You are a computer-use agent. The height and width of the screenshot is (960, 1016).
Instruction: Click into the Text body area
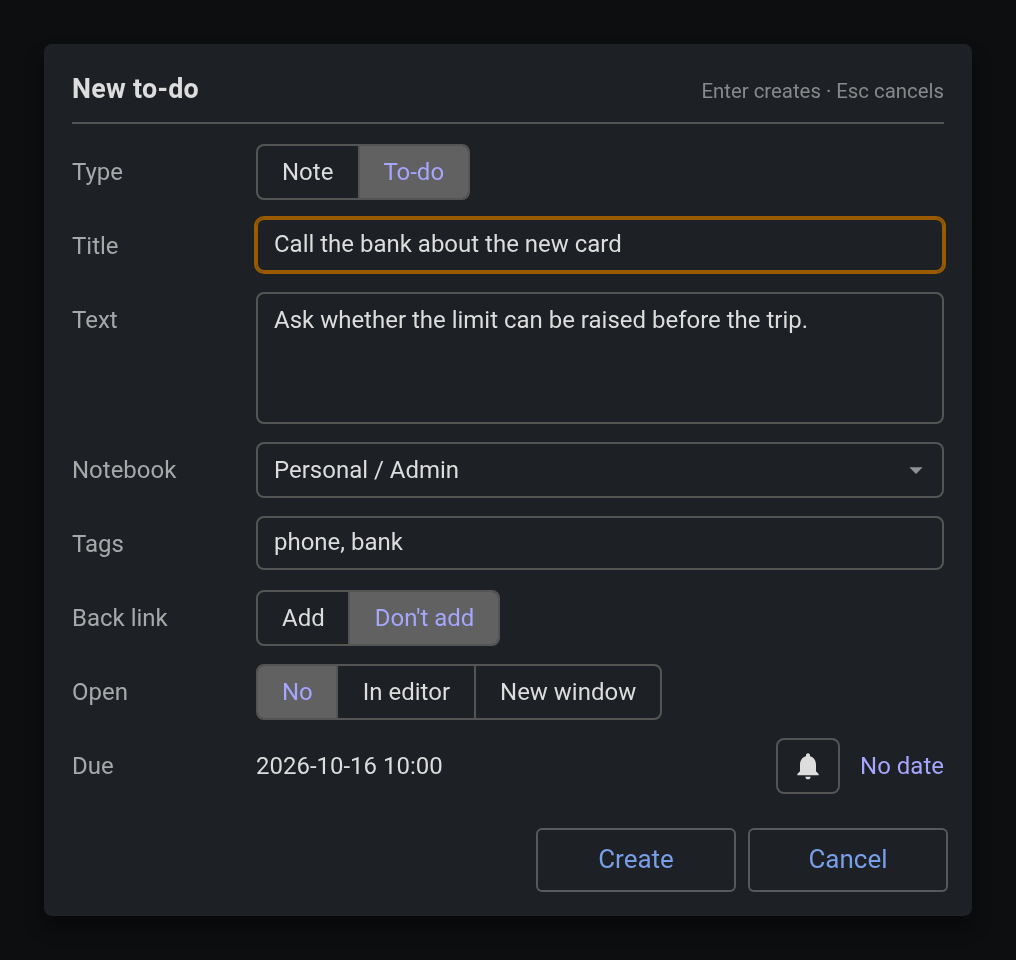click(599, 358)
